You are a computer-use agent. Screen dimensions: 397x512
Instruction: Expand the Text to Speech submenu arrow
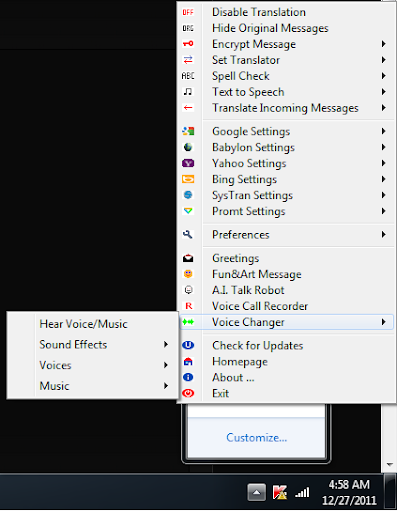click(x=384, y=92)
